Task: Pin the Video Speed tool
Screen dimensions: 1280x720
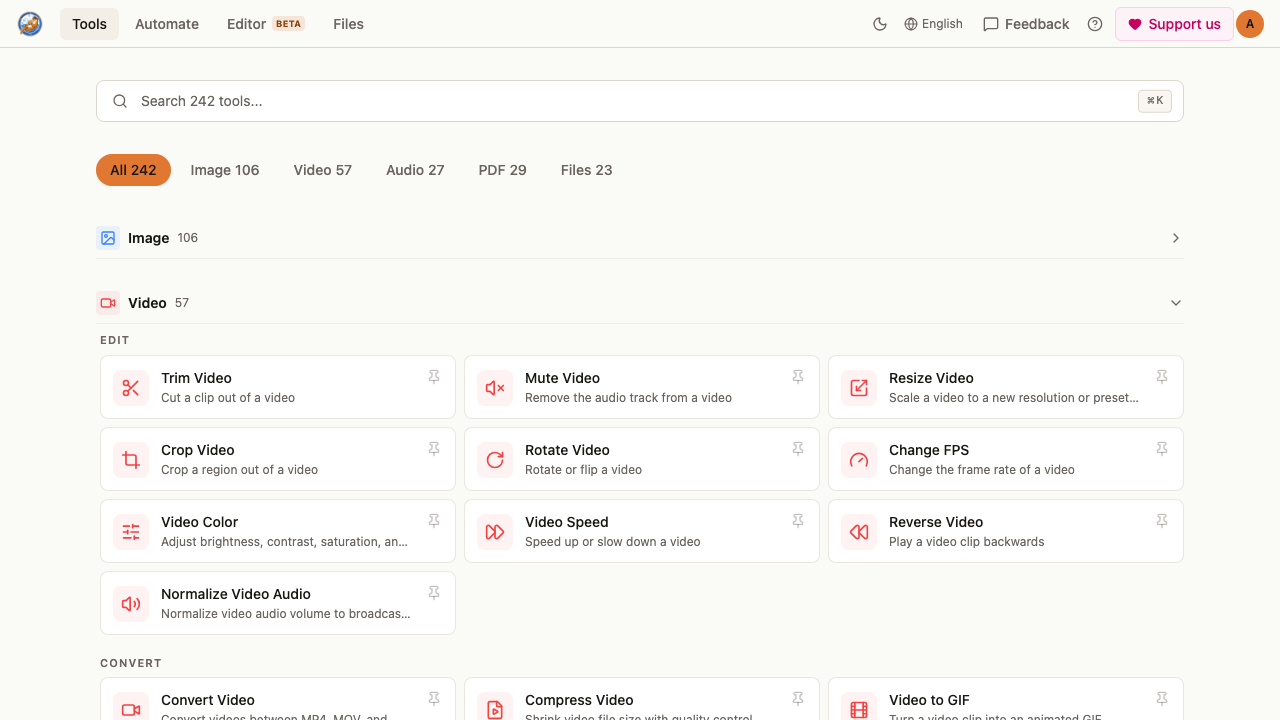Action: pos(798,521)
